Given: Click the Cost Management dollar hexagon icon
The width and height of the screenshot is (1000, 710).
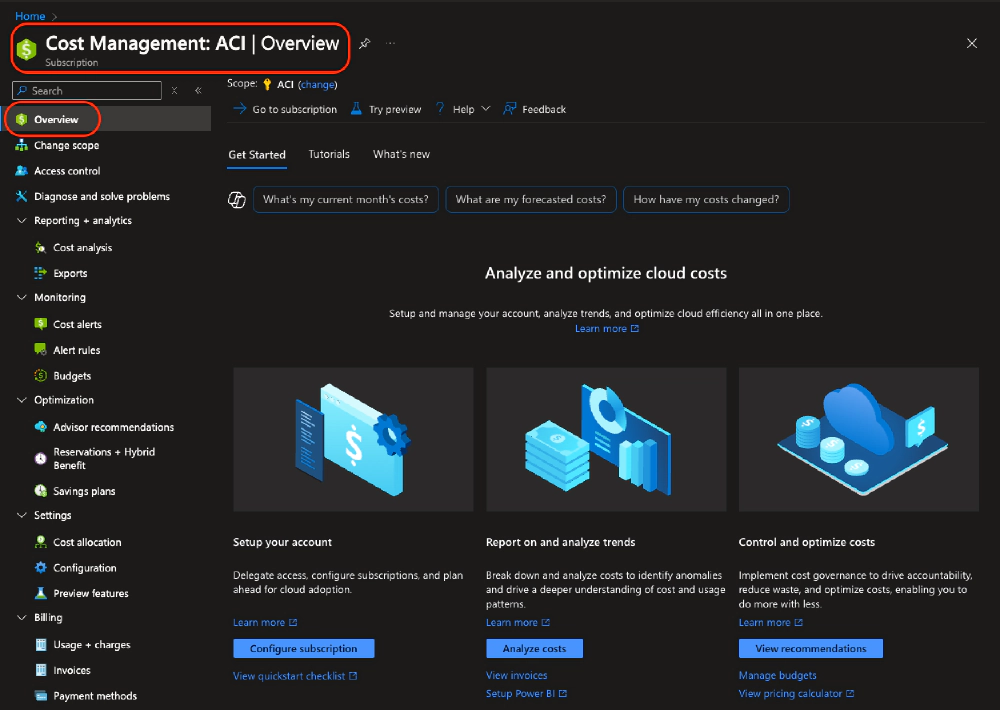Looking at the screenshot, I should (26, 49).
